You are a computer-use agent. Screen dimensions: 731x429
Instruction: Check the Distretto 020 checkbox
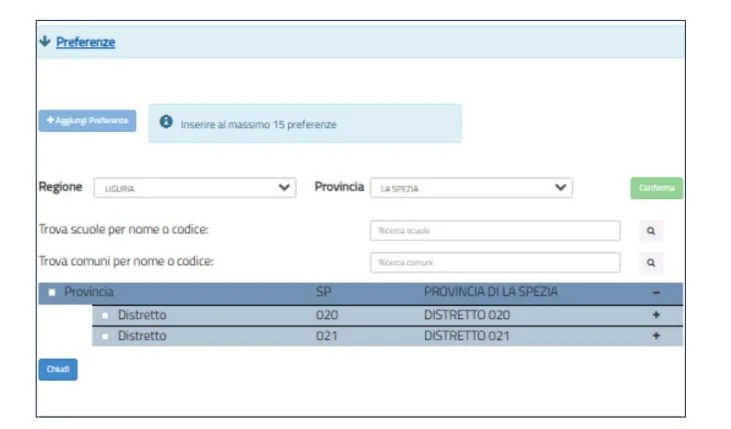pos(105,315)
